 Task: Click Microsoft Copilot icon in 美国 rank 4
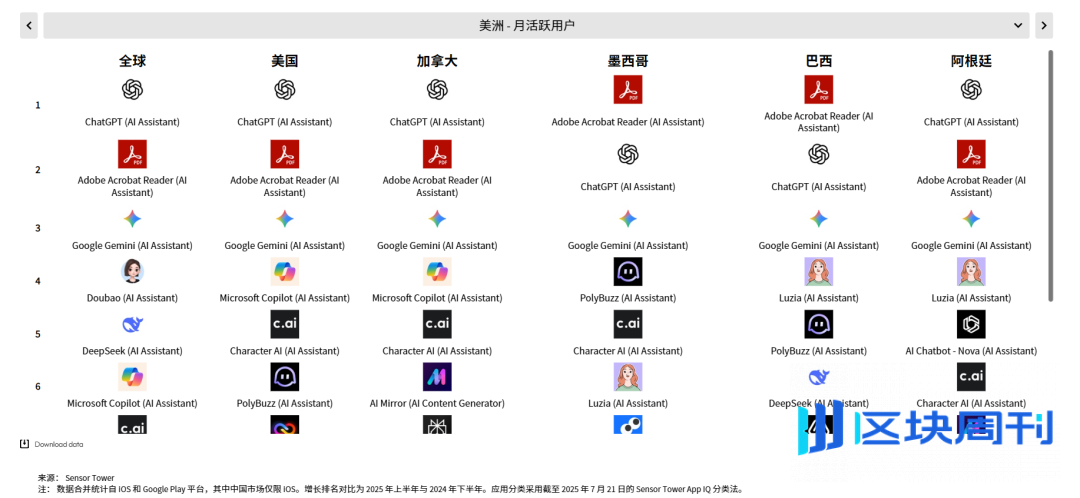click(x=284, y=271)
